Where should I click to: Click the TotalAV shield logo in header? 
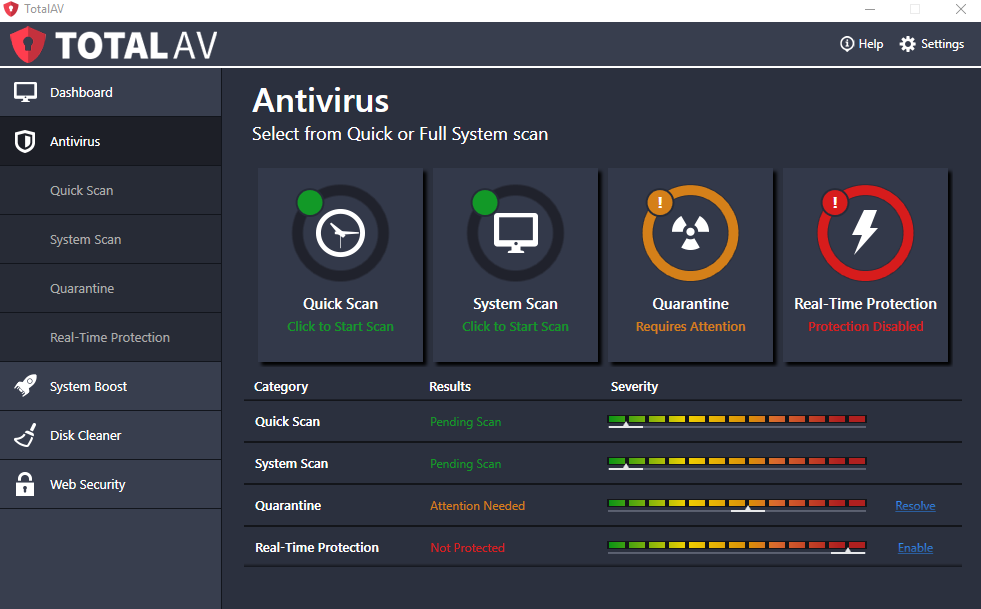[x=28, y=44]
